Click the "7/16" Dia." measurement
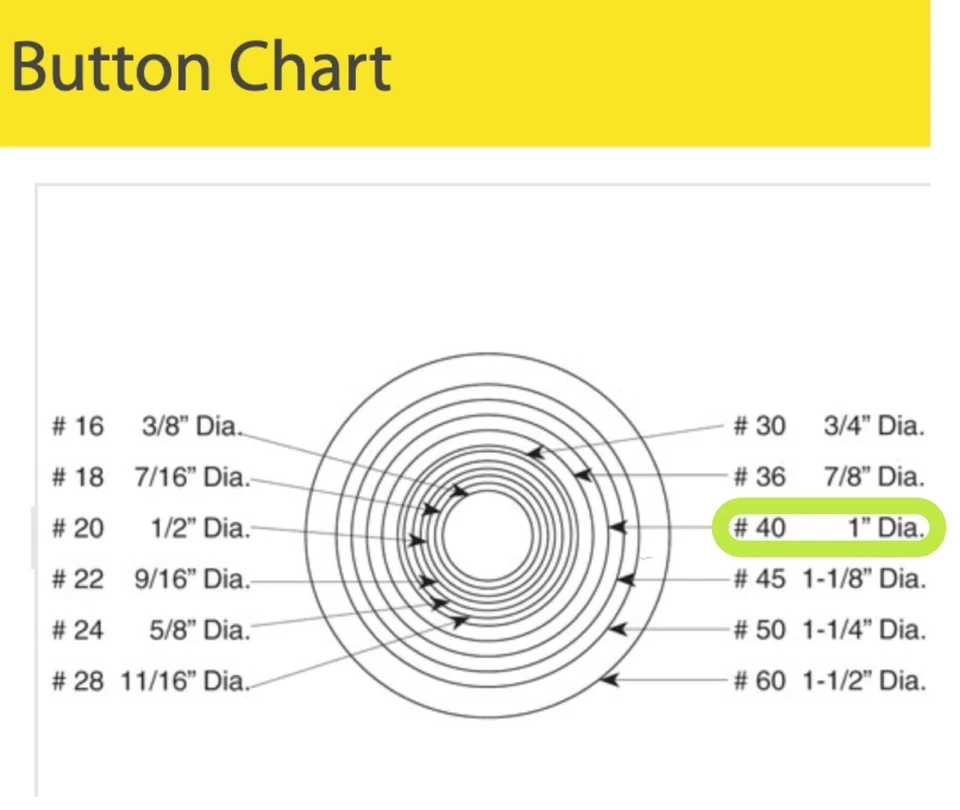Viewport: 960px width, 810px height. click(192, 477)
